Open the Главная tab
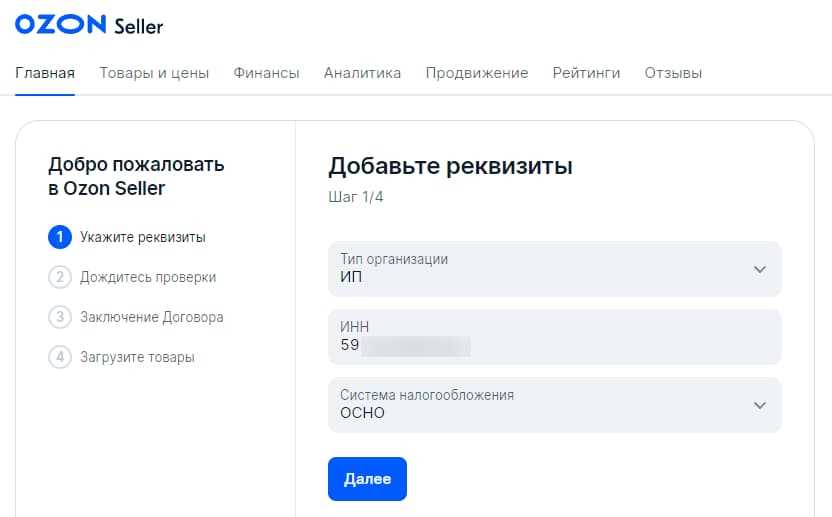The height and width of the screenshot is (517, 832). coord(45,73)
